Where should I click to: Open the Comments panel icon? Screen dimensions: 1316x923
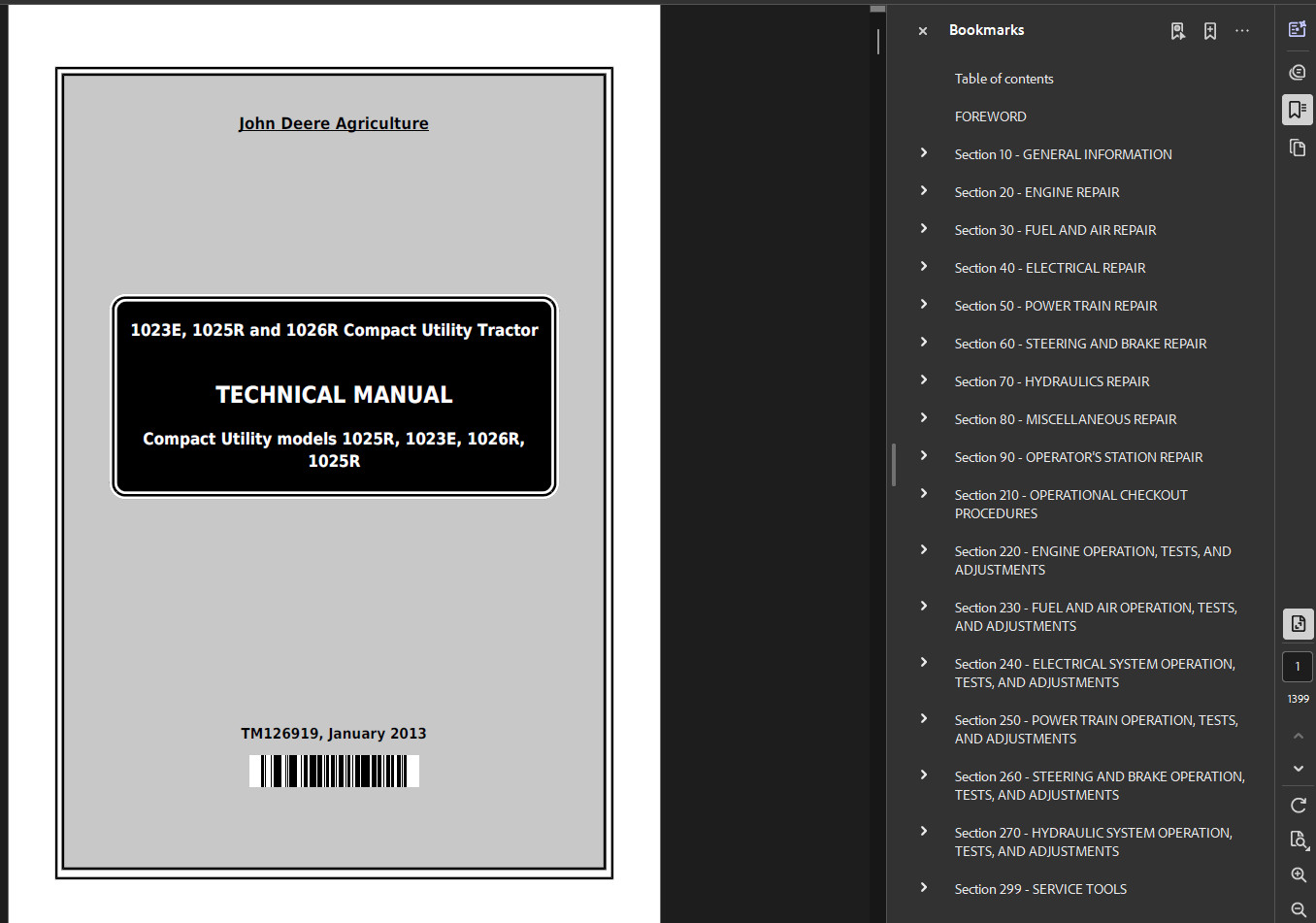tap(1298, 72)
